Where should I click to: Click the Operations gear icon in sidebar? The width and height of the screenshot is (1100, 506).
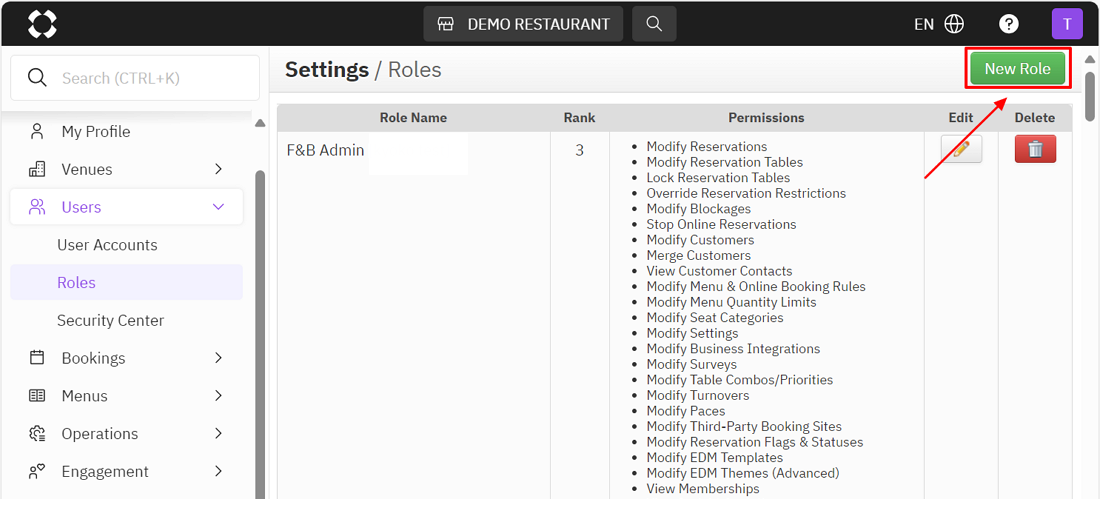(37, 434)
